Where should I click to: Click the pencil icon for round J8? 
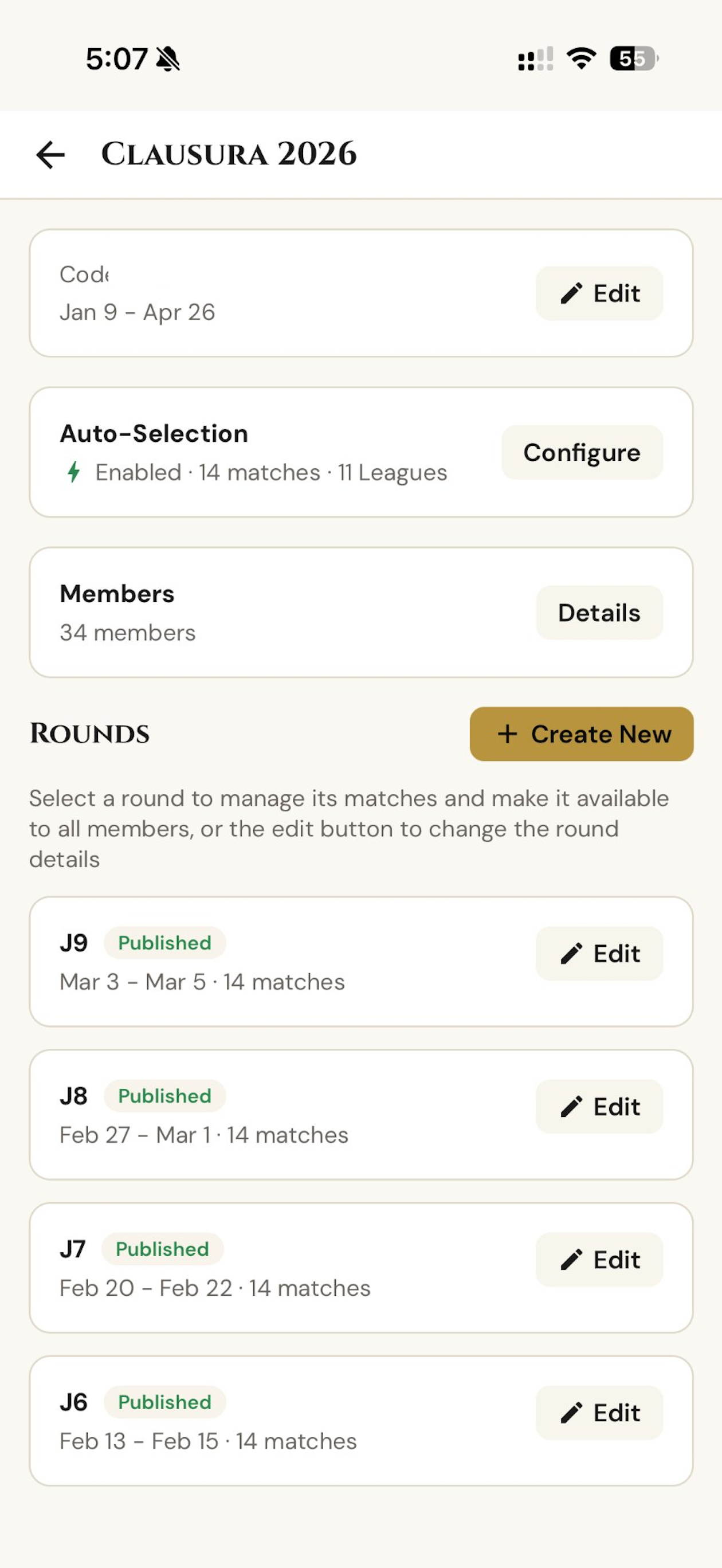pyautogui.click(x=571, y=1107)
